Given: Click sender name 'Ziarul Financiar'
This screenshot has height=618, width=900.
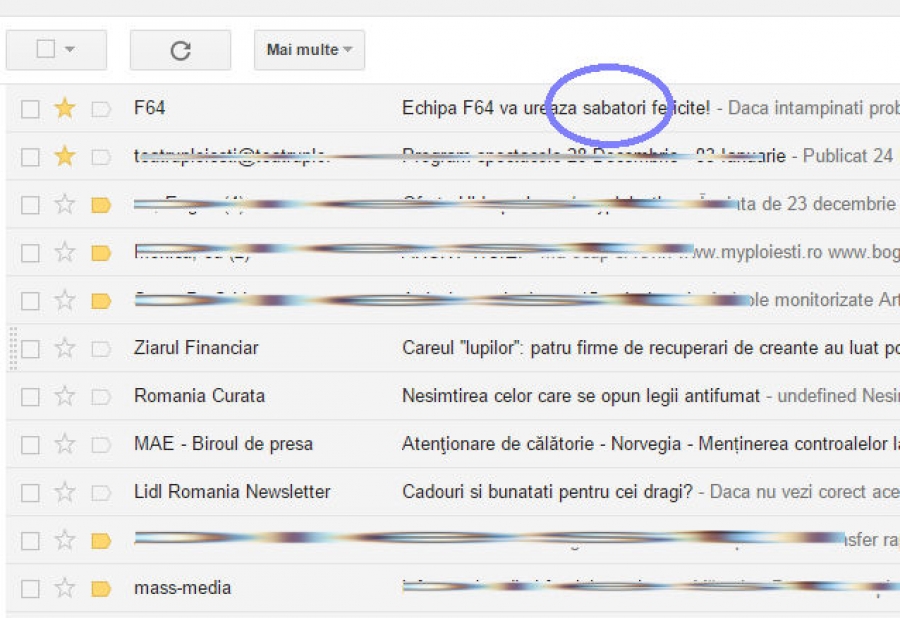Looking at the screenshot, I should pos(196,348).
